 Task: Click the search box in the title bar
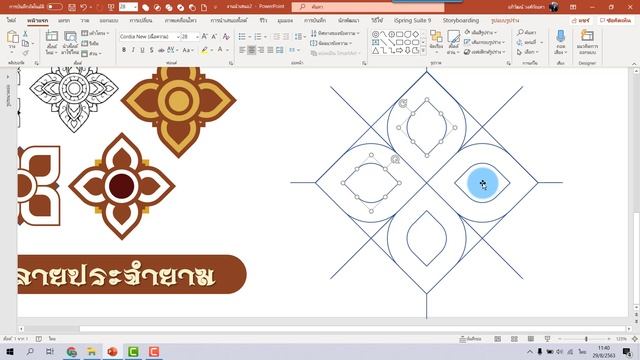pyautogui.click(x=368, y=7)
